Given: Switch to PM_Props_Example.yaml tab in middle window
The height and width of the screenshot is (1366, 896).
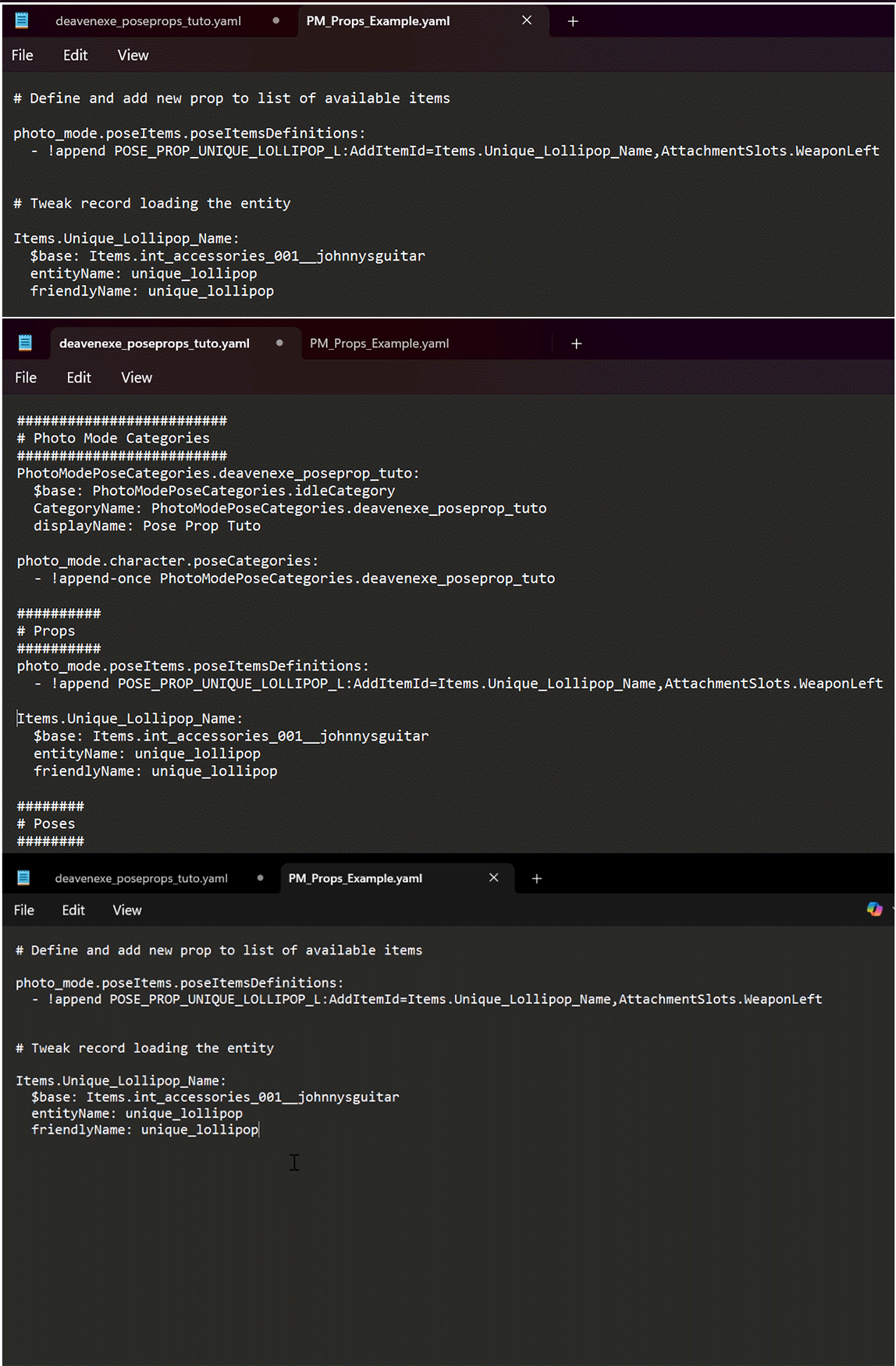Looking at the screenshot, I should (x=379, y=343).
